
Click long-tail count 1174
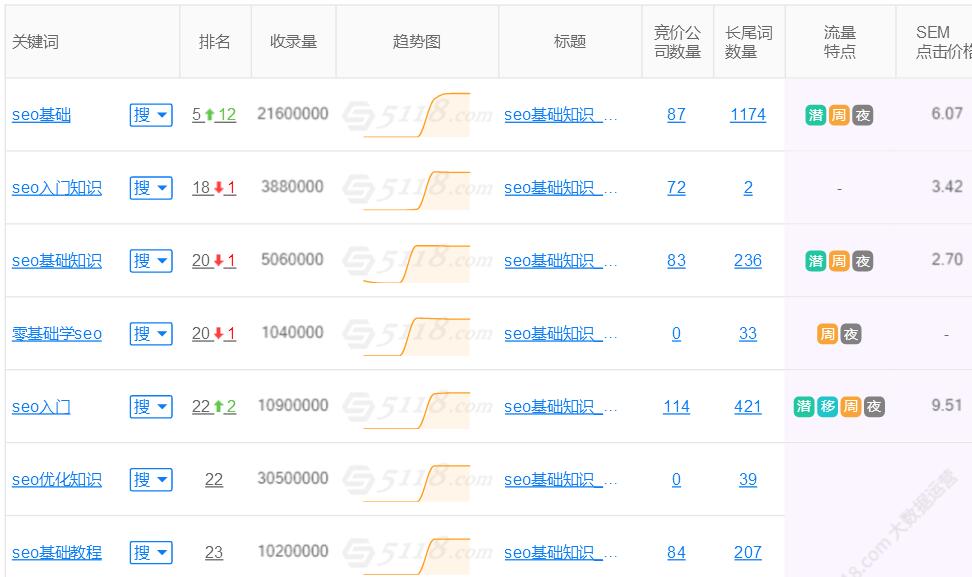click(748, 115)
